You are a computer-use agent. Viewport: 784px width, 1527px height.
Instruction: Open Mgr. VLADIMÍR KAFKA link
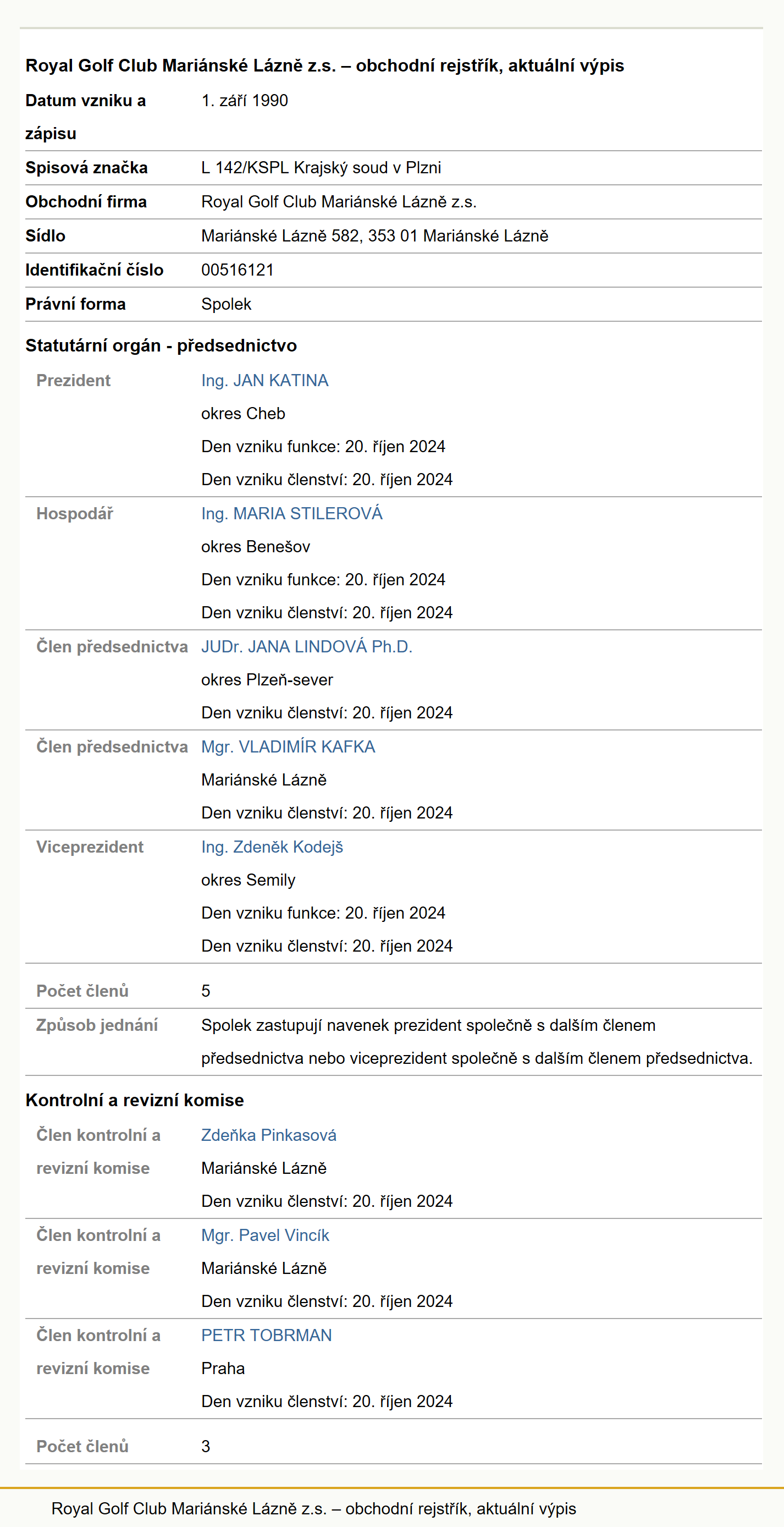288,747
